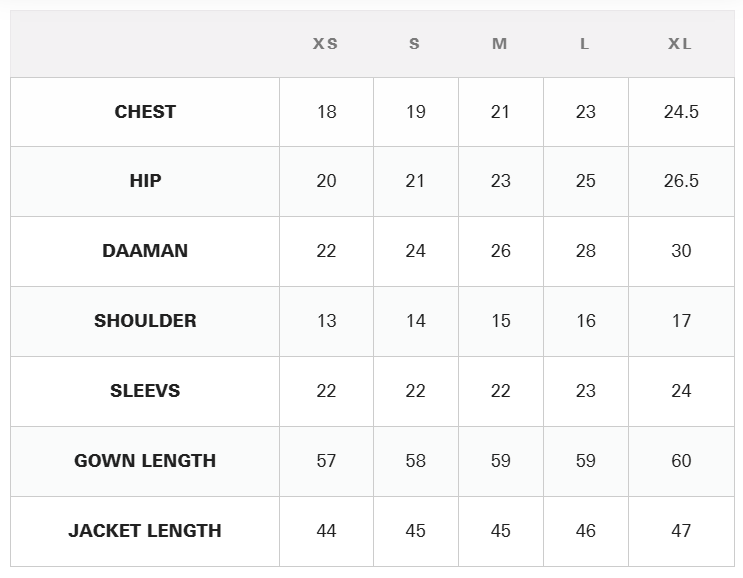The image size is (743, 578).
Task: Select the L size column header
Action: 585,44
